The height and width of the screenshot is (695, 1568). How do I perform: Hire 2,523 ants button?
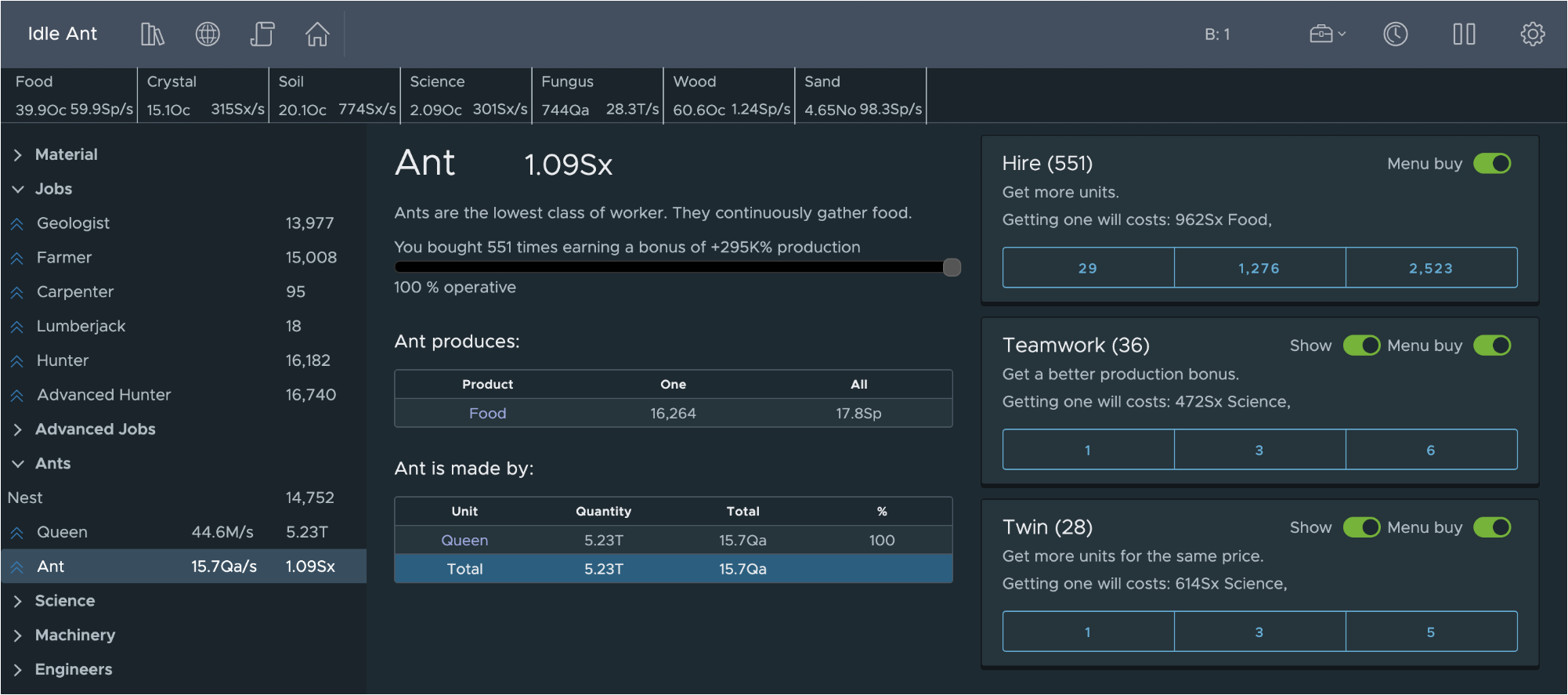pos(1431,268)
